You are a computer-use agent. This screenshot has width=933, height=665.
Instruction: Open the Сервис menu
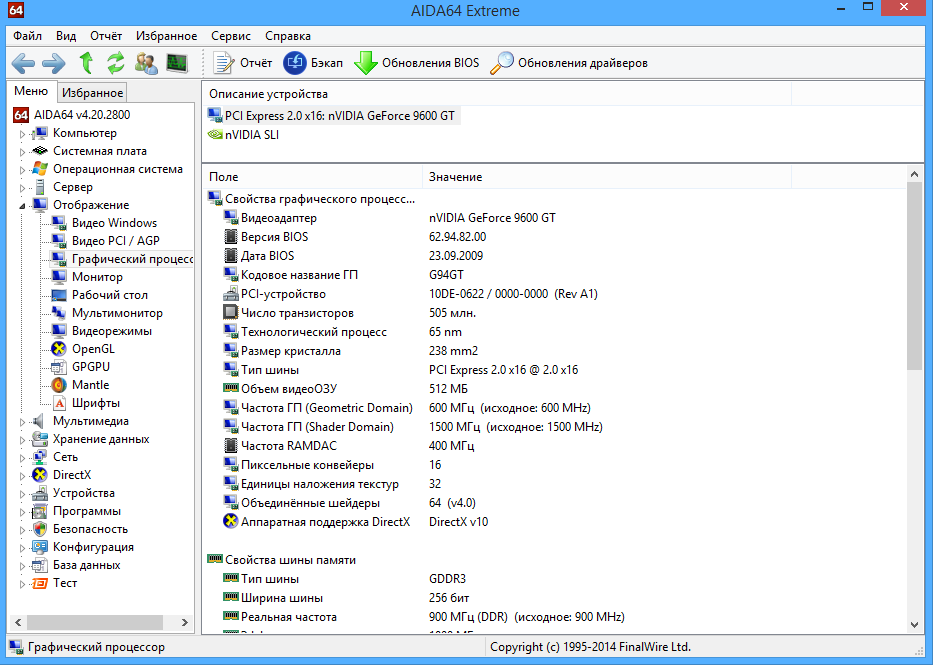point(231,35)
